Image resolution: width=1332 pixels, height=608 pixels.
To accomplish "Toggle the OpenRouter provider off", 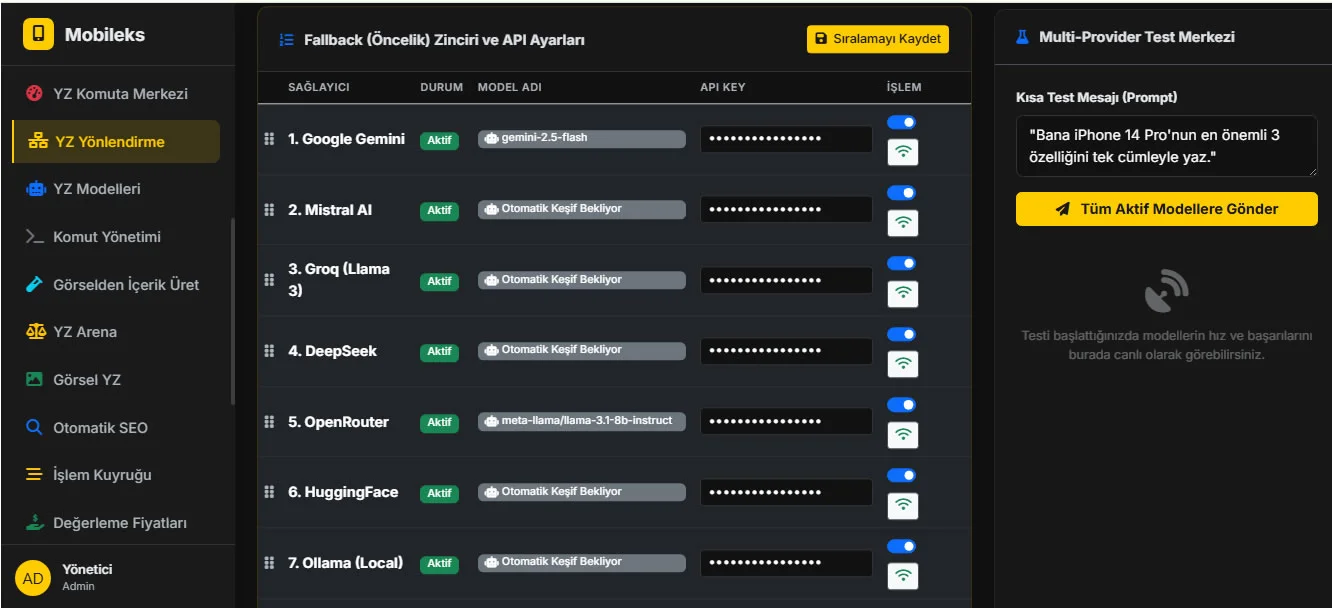I will point(901,405).
